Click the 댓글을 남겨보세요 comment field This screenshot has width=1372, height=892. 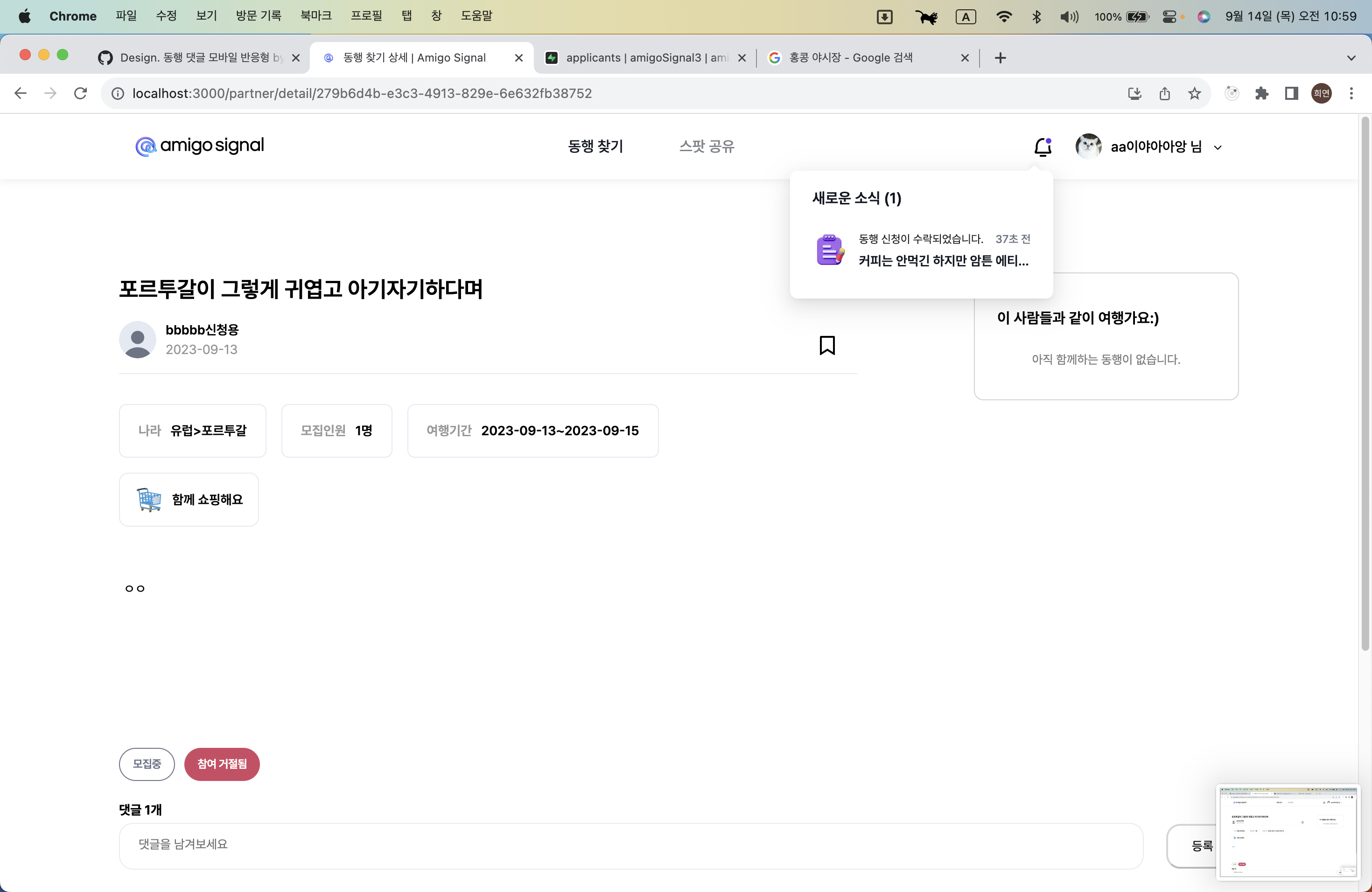[630, 845]
